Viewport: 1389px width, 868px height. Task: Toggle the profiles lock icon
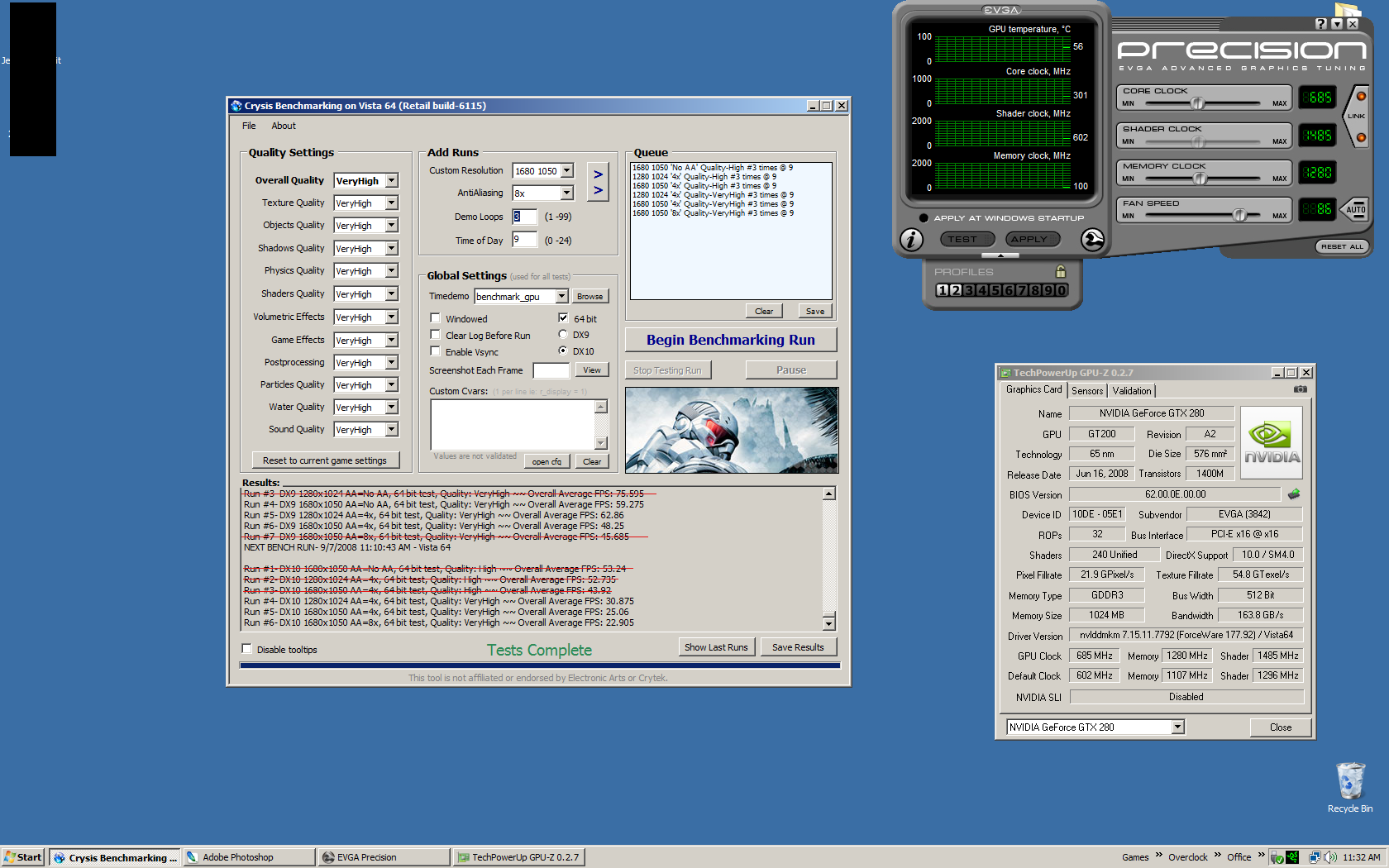pos(1061,271)
